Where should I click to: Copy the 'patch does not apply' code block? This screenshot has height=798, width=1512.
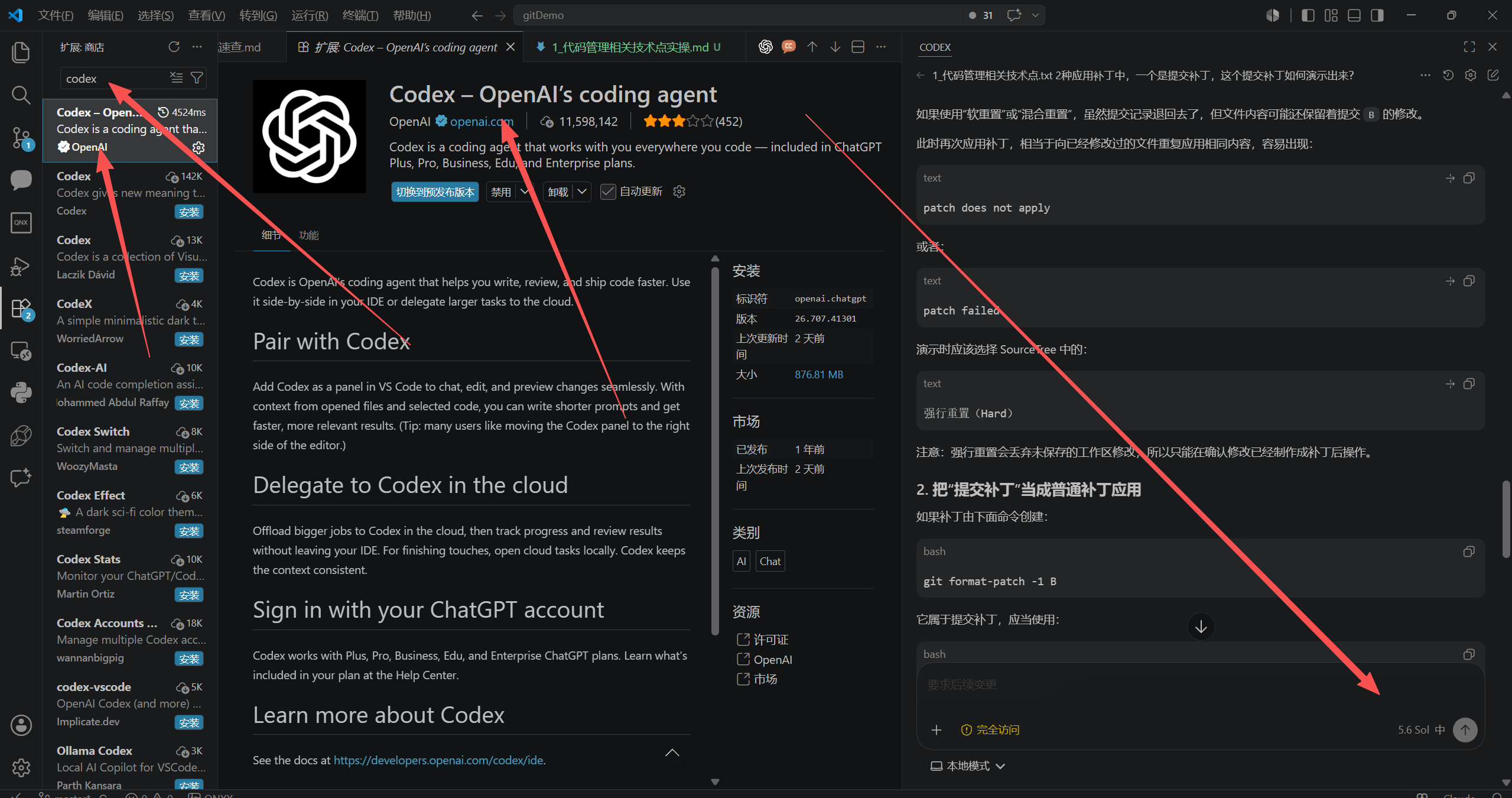coord(1469,178)
